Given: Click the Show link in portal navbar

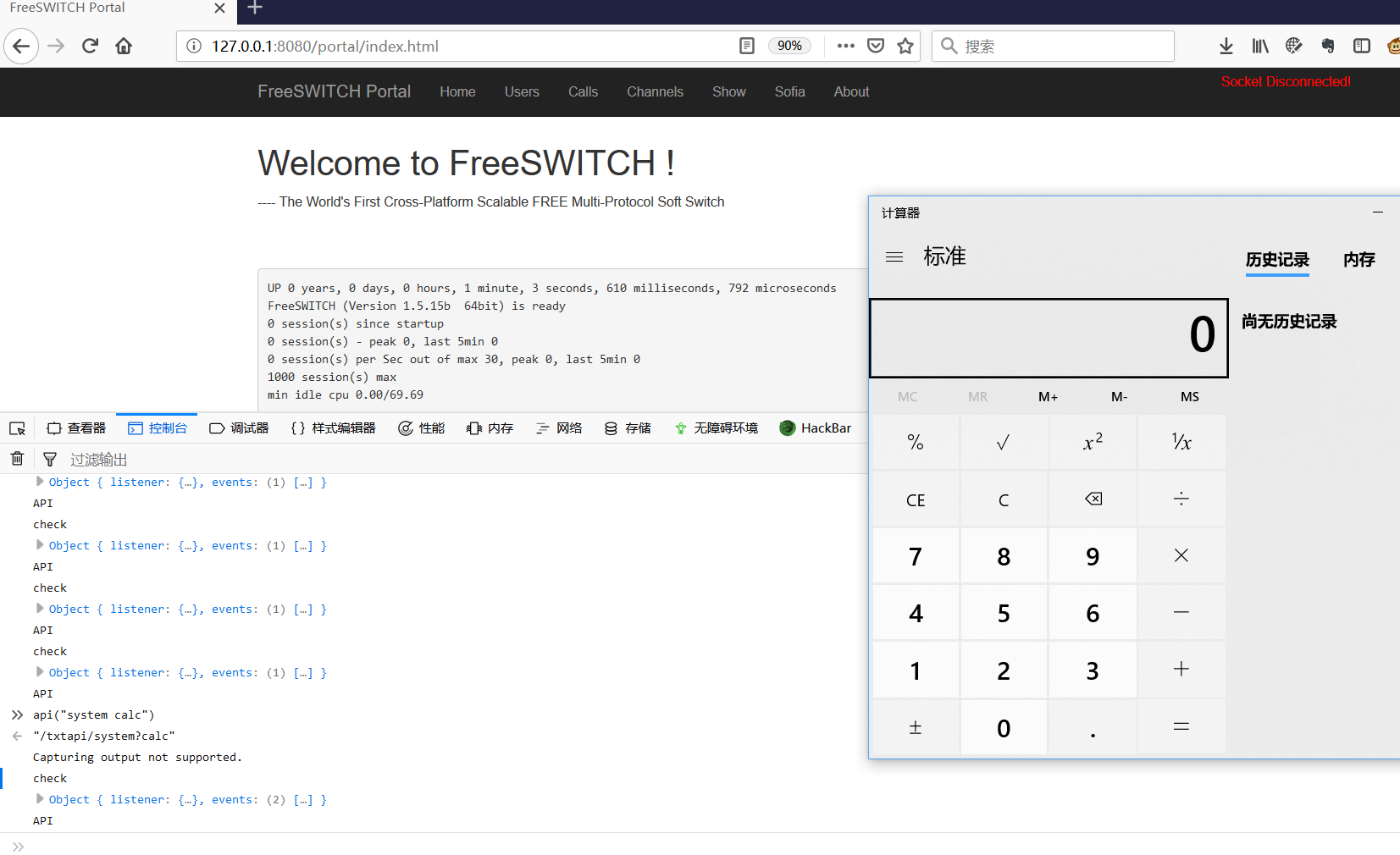Looking at the screenshot, I should click(729, 91).
